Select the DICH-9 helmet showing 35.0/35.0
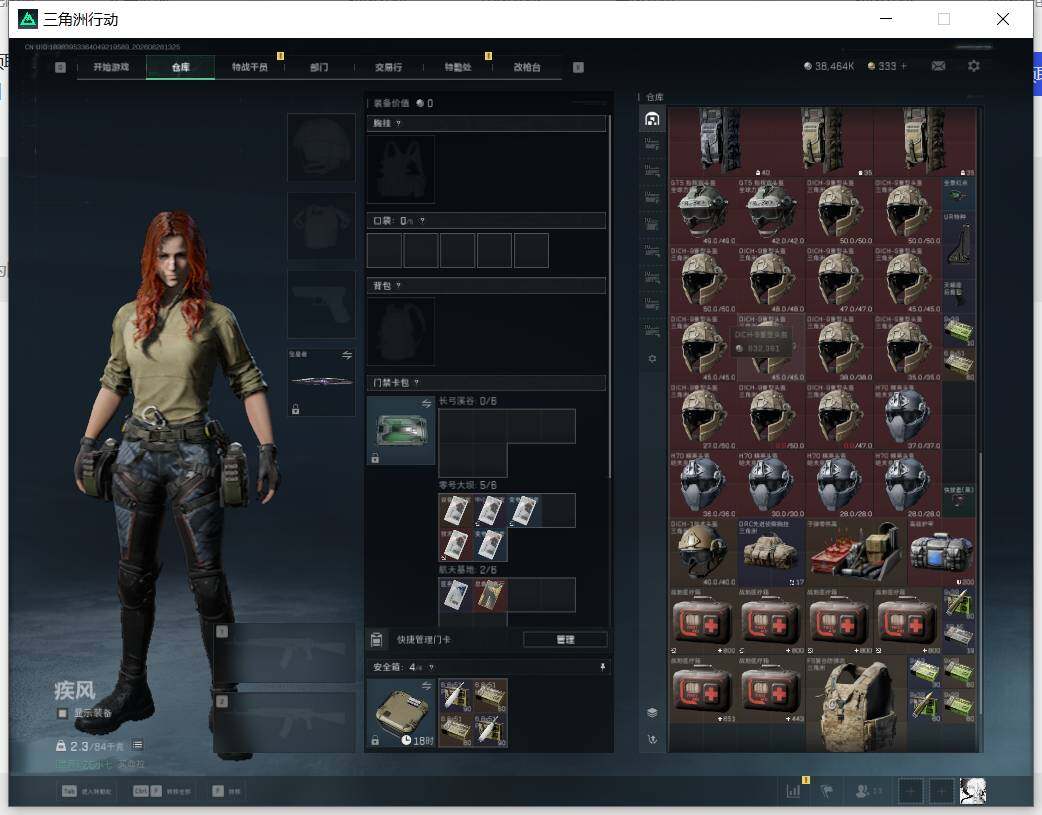Screen dimensions: 1042x815 click(x=908, y=348)
